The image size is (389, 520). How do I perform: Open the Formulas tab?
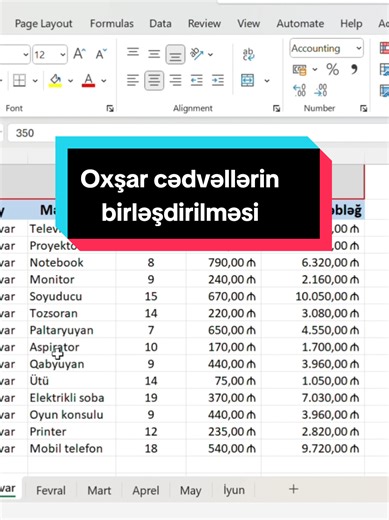[x=112, y=24]
